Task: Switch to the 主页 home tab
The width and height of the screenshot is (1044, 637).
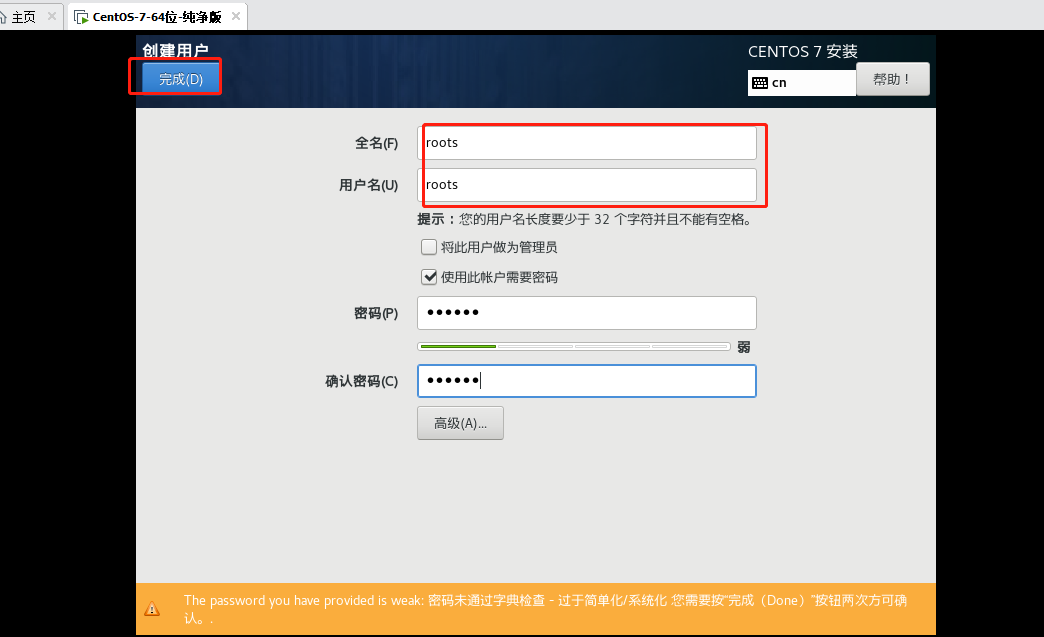Action: [23, 17]
